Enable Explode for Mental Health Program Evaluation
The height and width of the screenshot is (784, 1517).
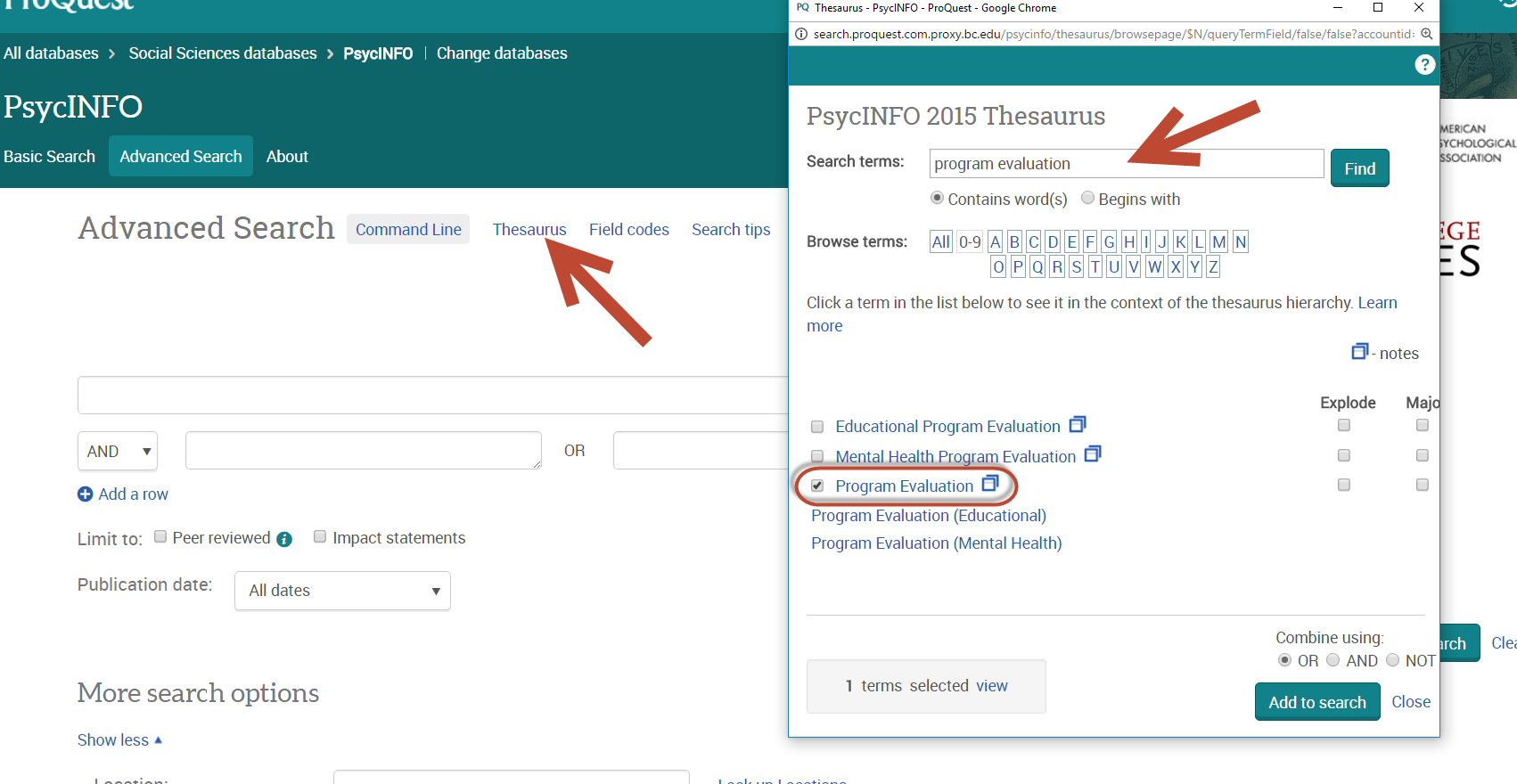1344,455
